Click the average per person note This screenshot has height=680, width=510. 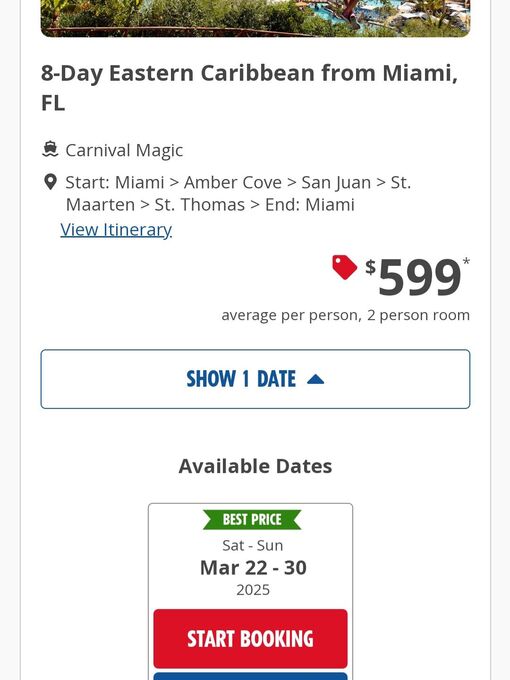coord(346,315)
